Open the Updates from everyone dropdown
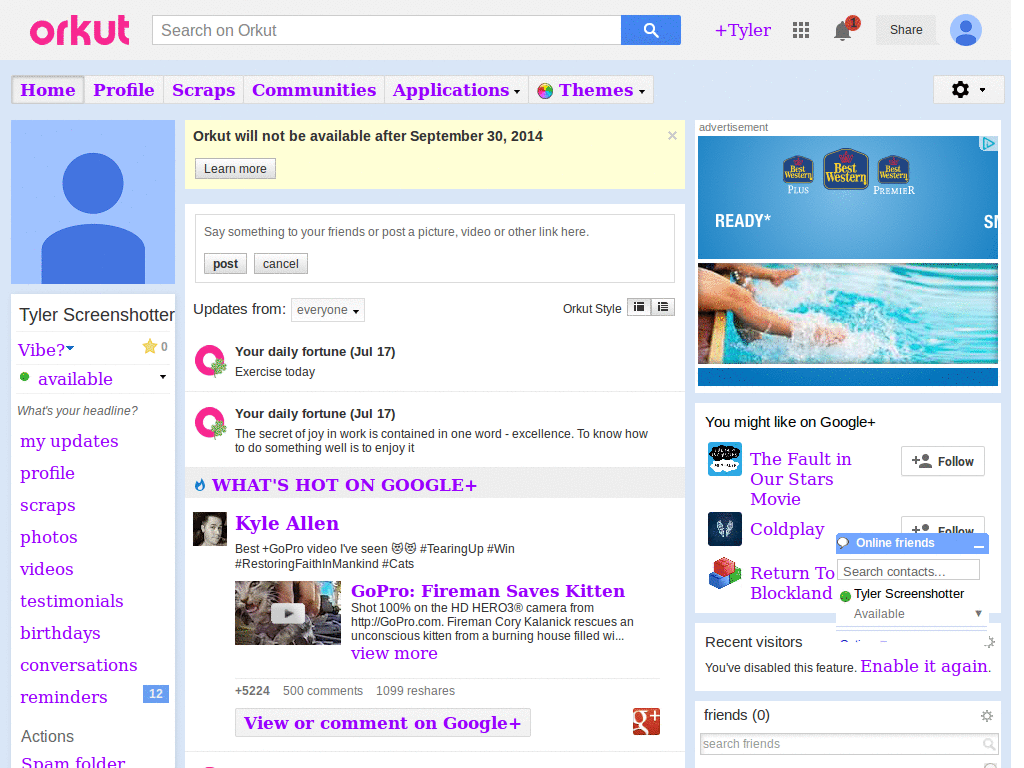The image size is (1024, 768). point(328,310)
